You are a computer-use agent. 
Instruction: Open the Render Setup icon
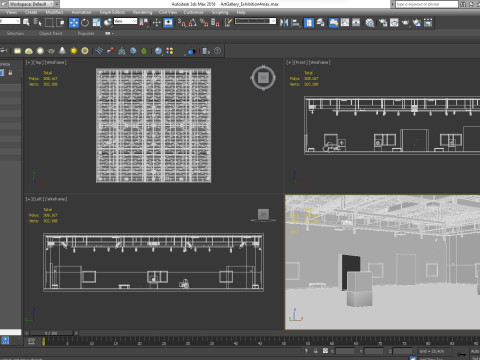pyautogui.click(x=383, y=22)
